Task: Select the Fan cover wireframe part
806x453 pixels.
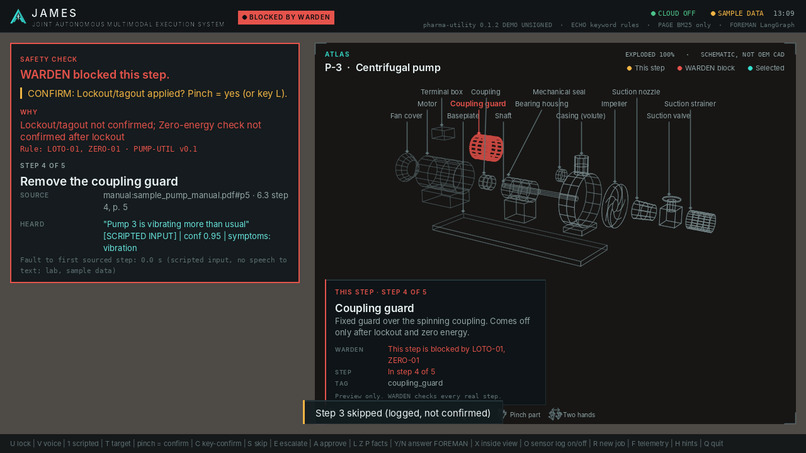Action: click(x=407, y=167)
